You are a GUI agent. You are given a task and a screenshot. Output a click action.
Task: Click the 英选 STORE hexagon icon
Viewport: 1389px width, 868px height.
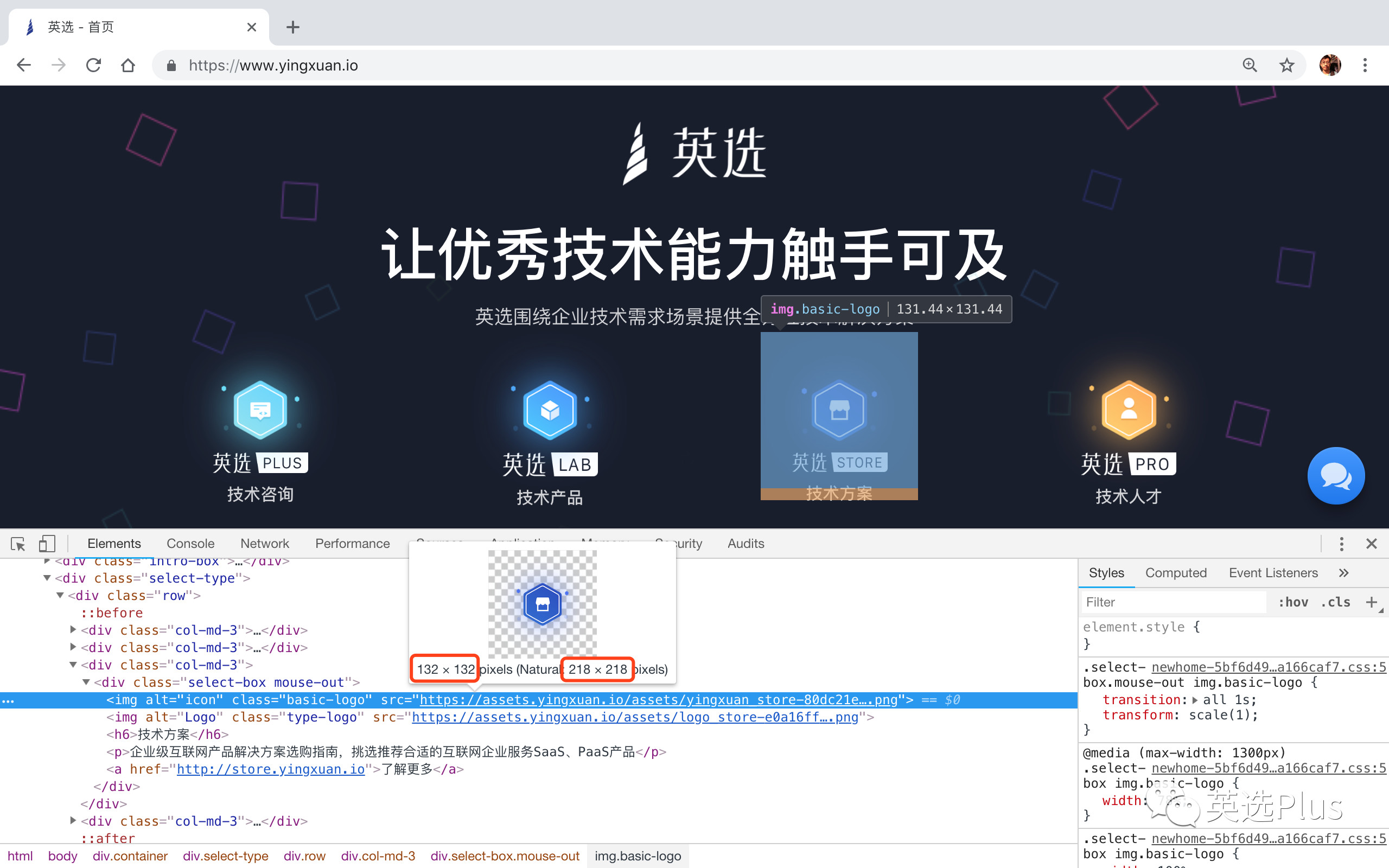[x=839, y=410]
